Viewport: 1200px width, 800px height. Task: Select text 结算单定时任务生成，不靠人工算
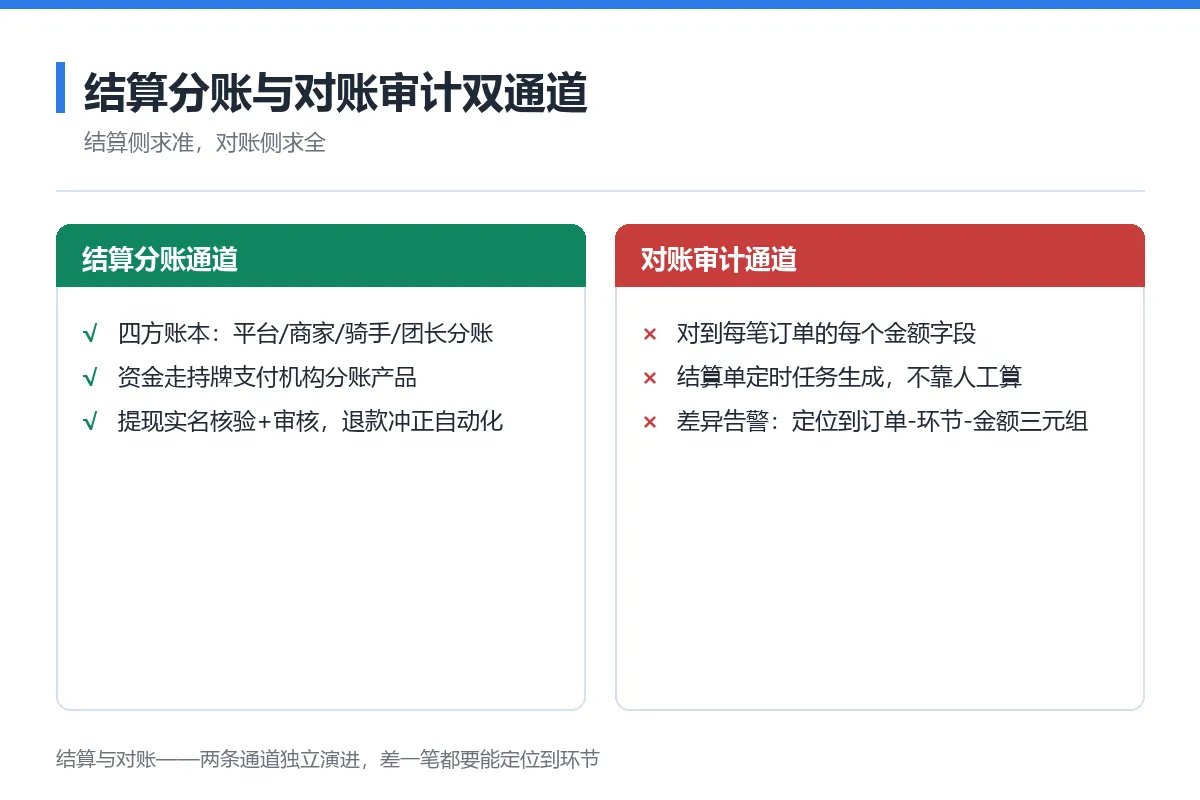point(849,378)
